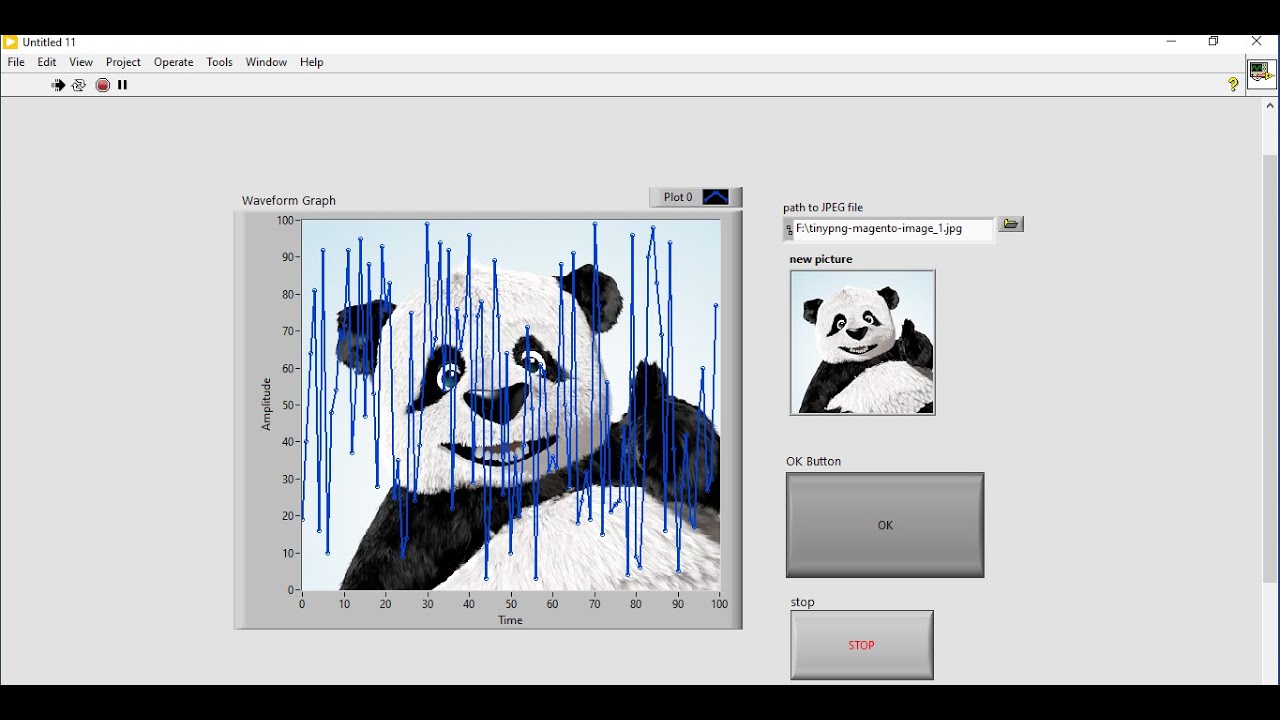The image size is (1280, 720).
Task: Open the Tools menu
Action: [x=220, y=62]
